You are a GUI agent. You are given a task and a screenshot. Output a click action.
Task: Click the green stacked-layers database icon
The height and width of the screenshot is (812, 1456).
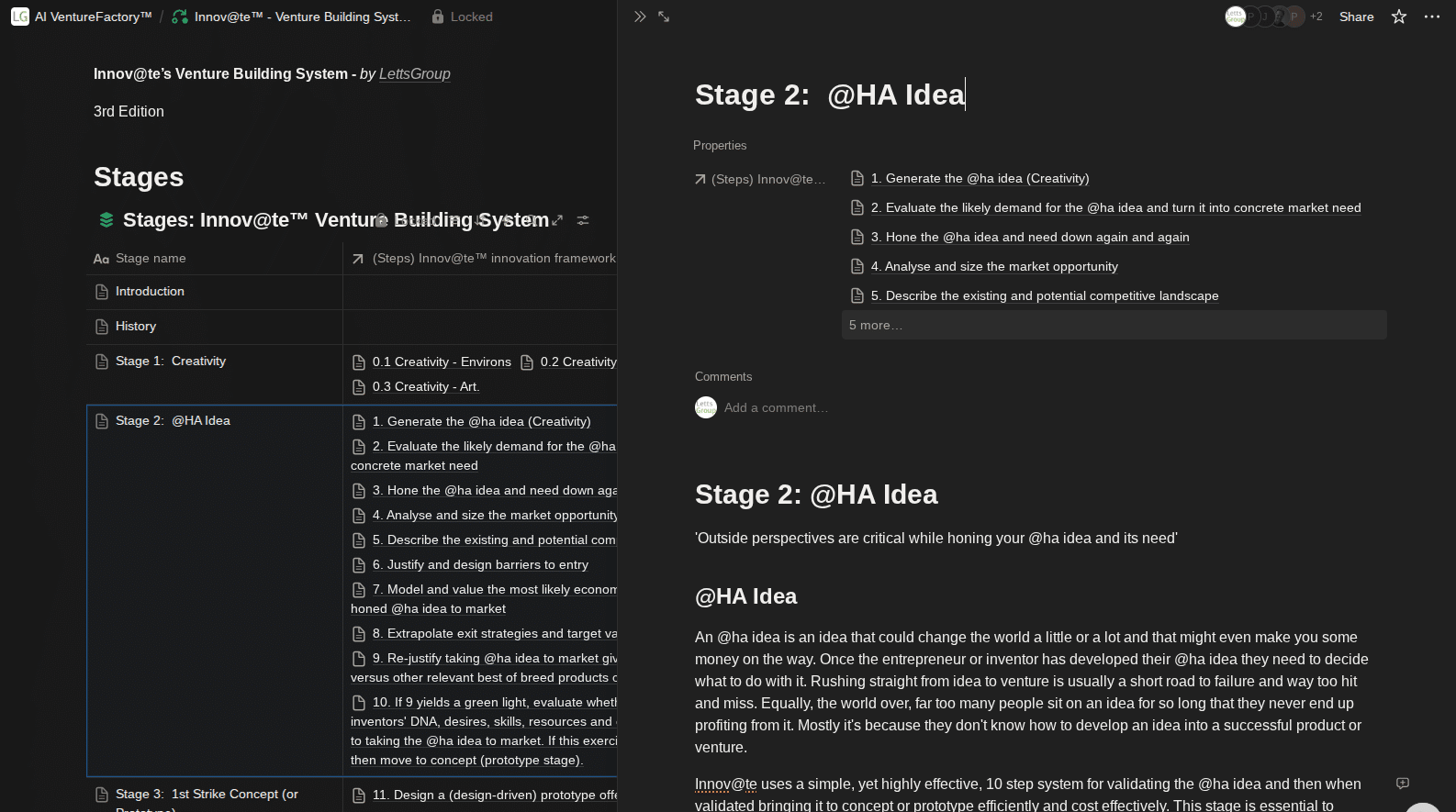(x=106, y=220)
